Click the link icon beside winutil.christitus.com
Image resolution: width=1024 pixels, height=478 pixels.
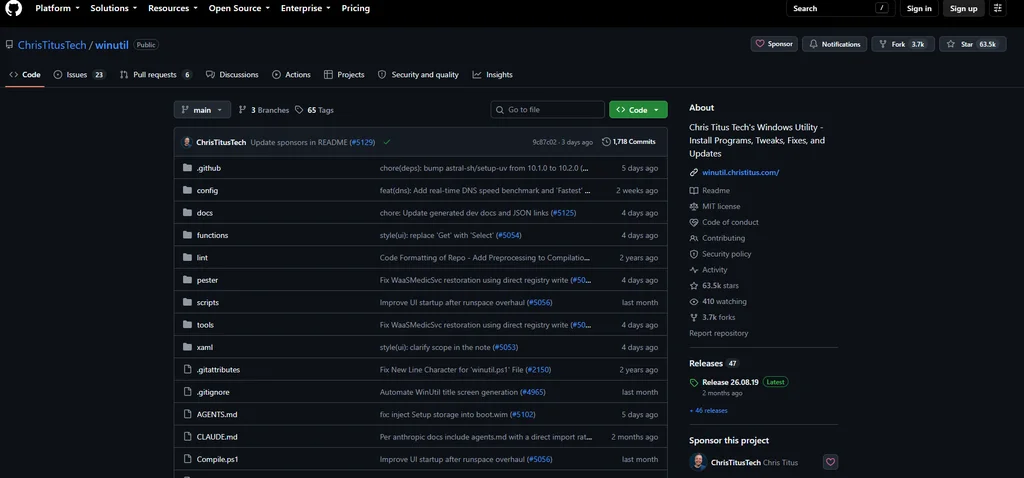tap(694, 172)
